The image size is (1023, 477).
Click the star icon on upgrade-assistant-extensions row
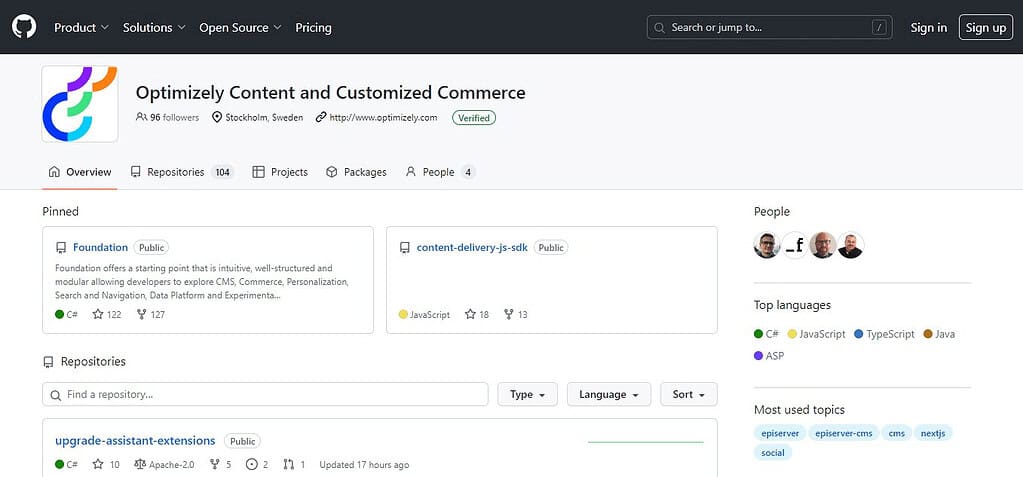coord(98,465)
